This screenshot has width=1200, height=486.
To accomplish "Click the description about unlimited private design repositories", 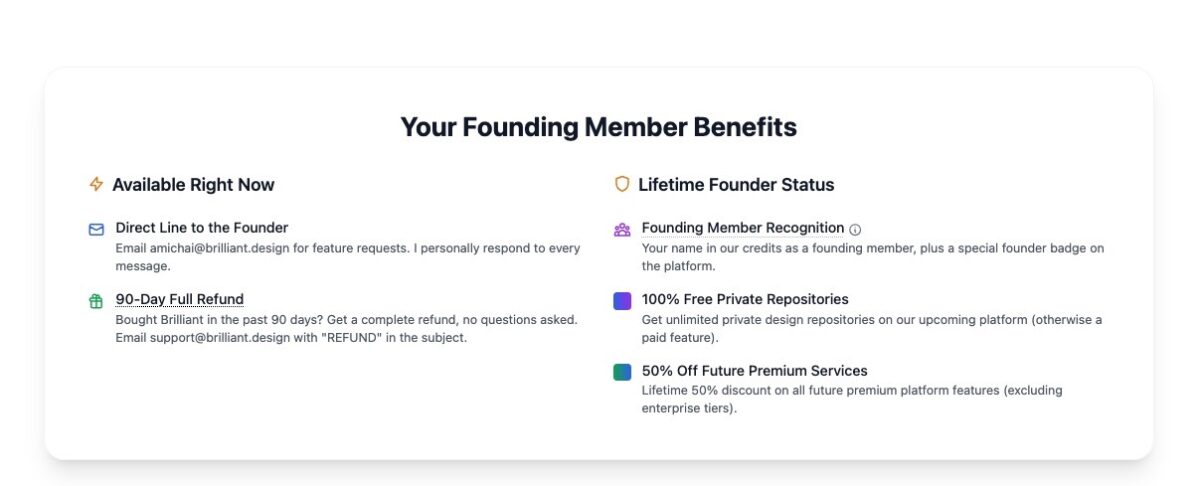I will tap(872, 329).
